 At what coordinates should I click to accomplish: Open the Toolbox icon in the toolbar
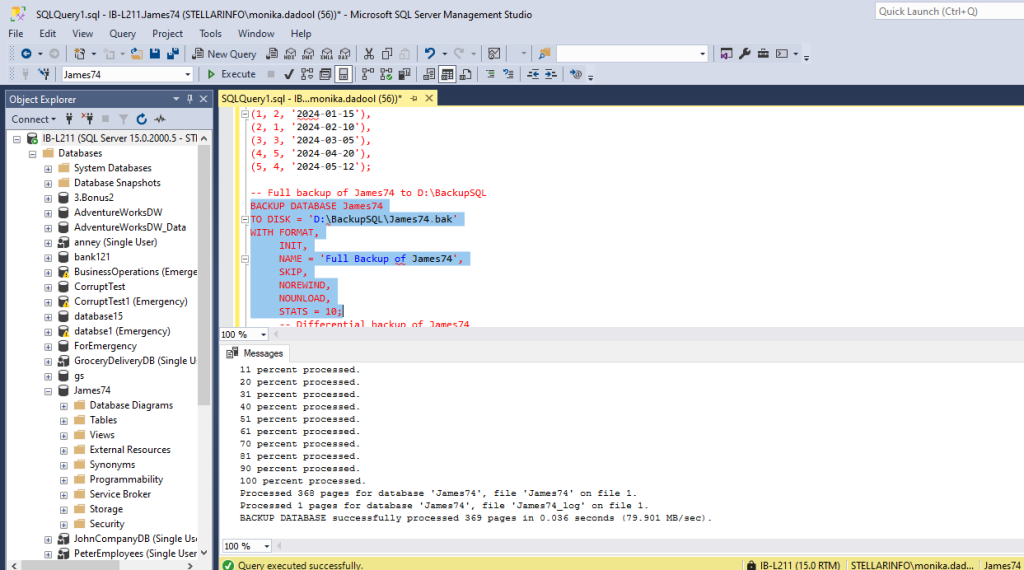[x=763, y=54]
